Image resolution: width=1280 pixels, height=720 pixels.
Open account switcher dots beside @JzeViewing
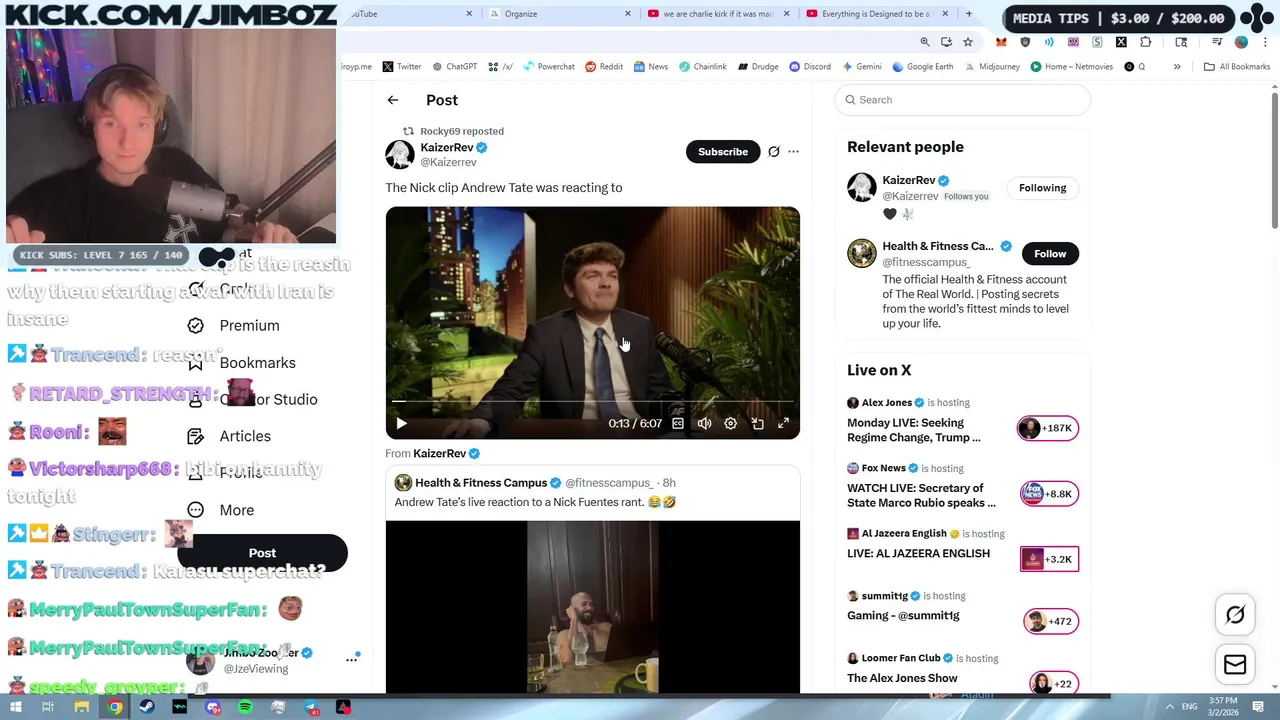(x=352, y=659)
